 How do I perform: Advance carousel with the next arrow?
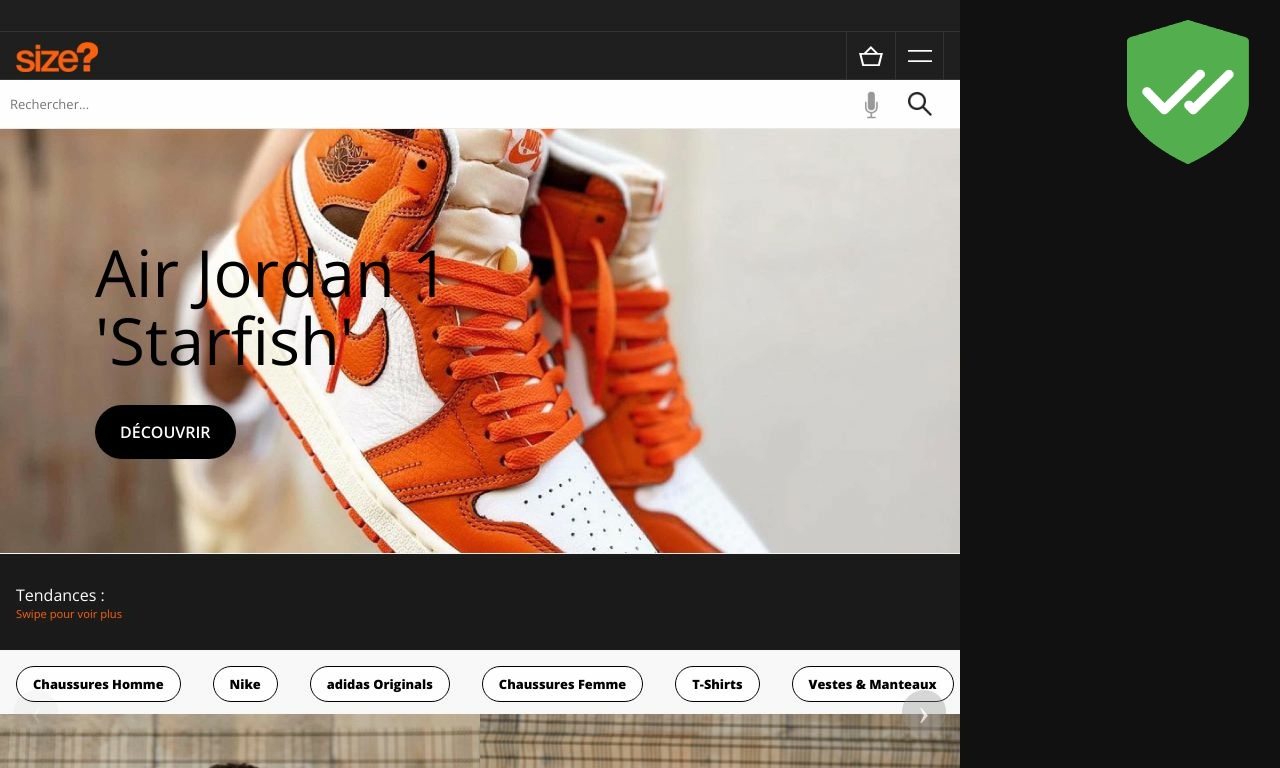tap(924, 714)
